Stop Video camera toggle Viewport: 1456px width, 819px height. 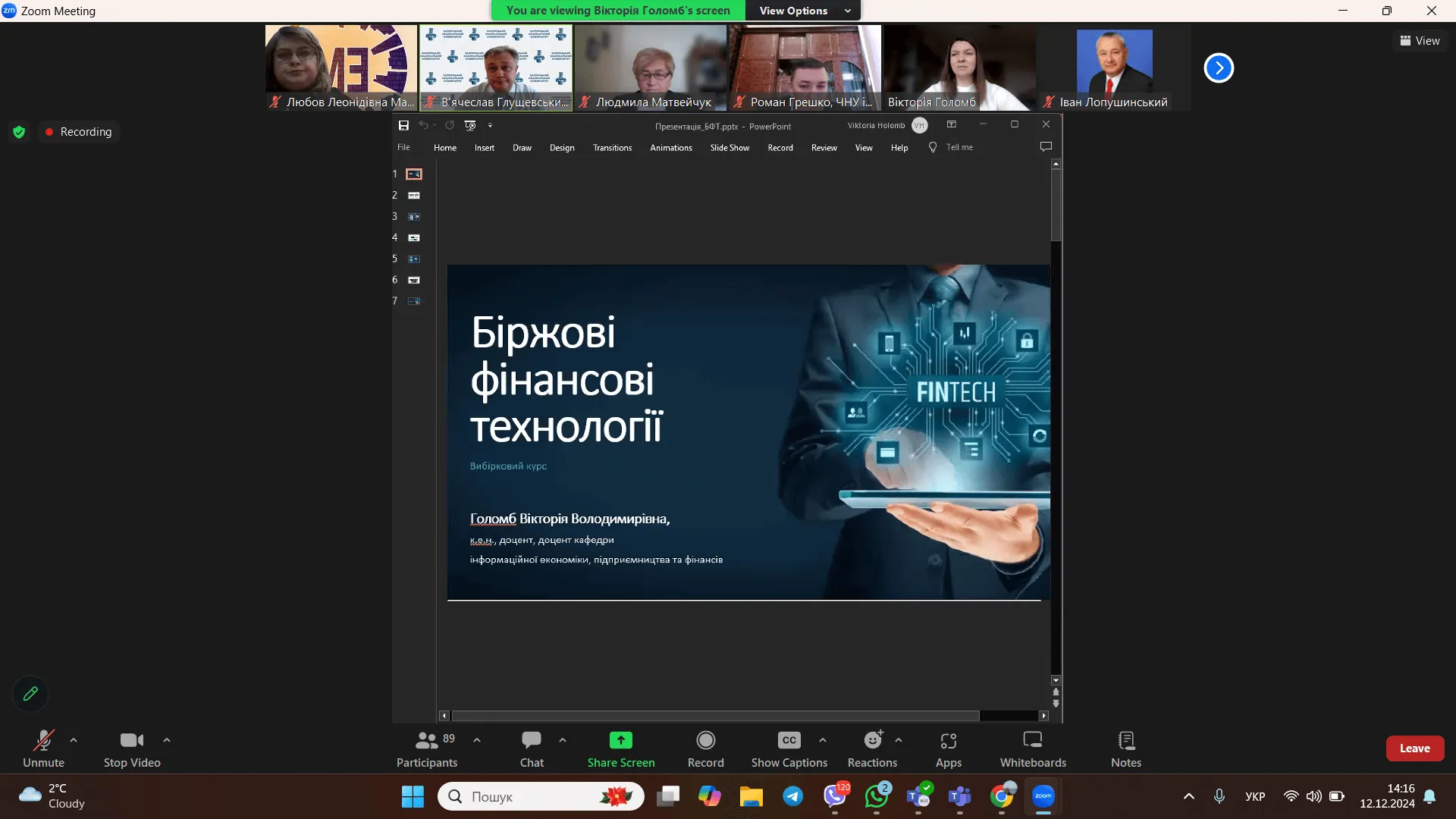[131, 740]
